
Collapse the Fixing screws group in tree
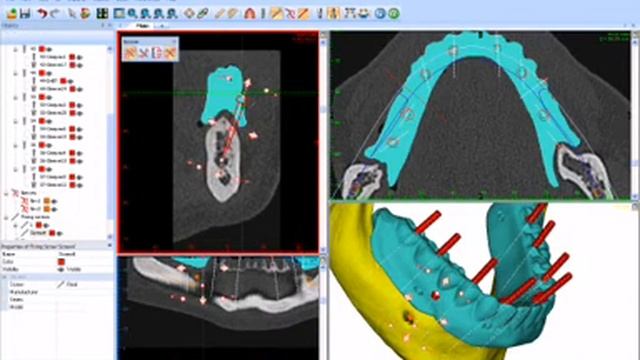pos(6,217)
